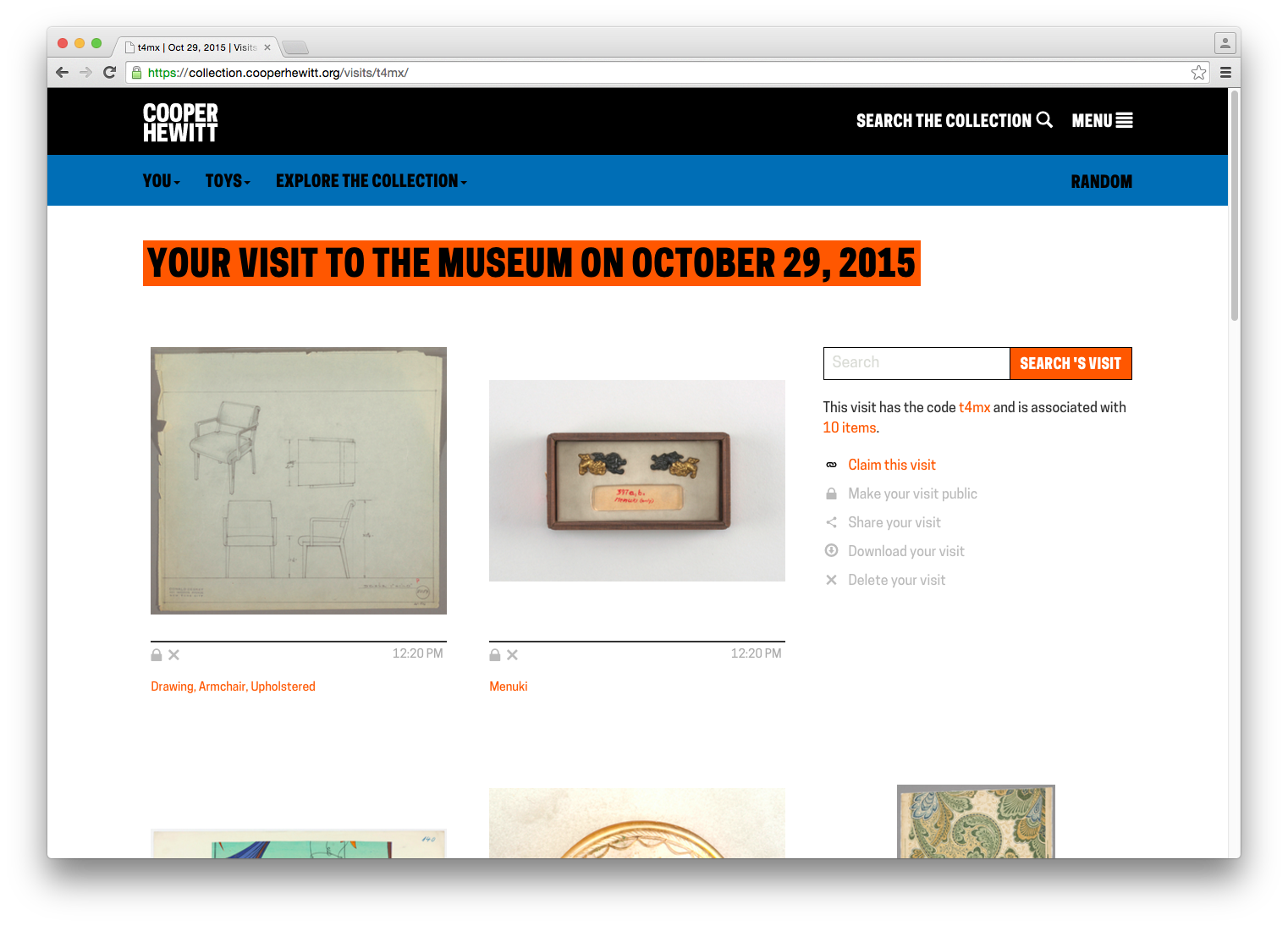
Task: Click the X icon under the Menuki item
Action: 512,655
